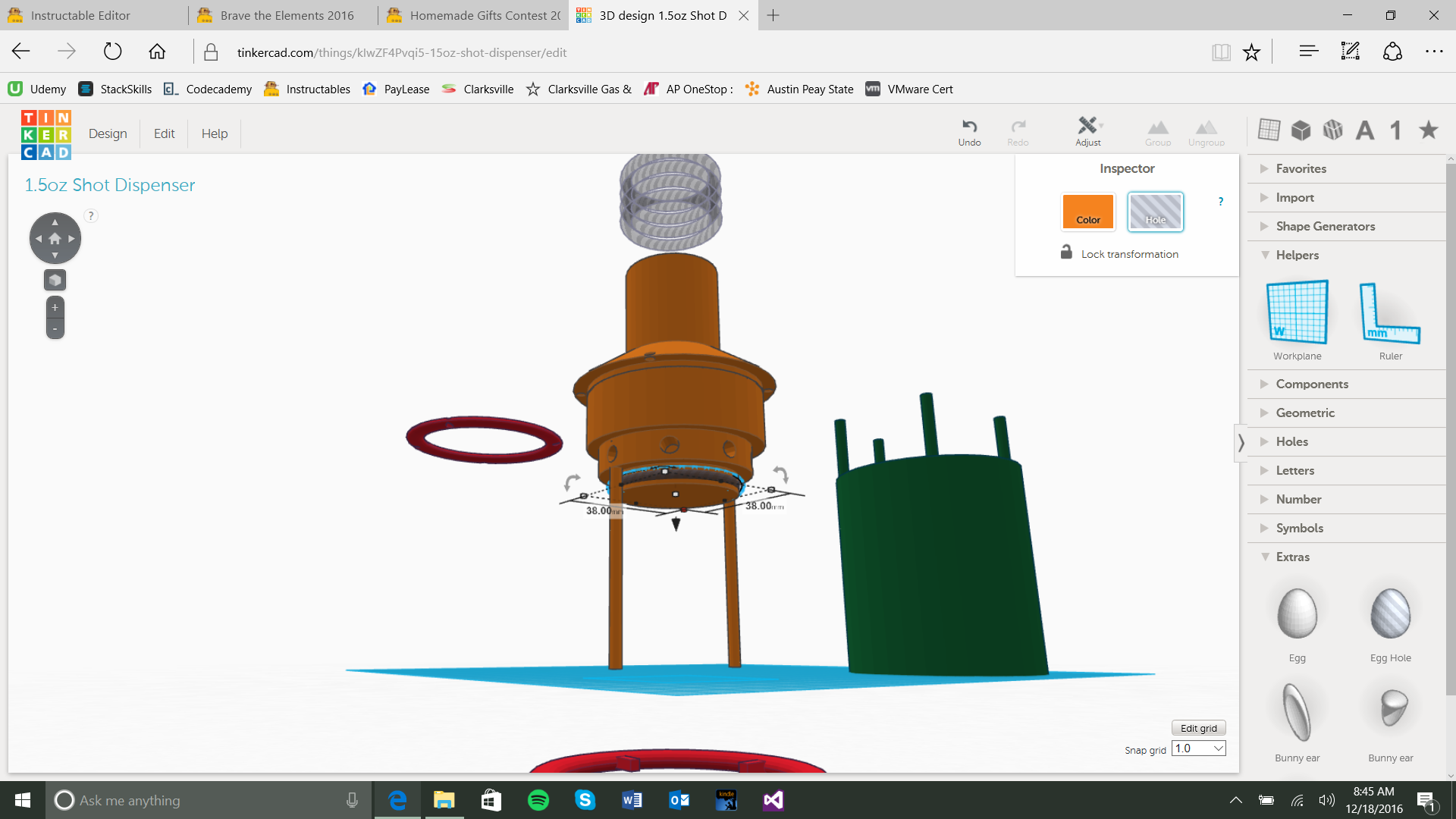Open the Design menu
Screen dimensions: 1456x819
pyautogui.click(x=108, y=133)
